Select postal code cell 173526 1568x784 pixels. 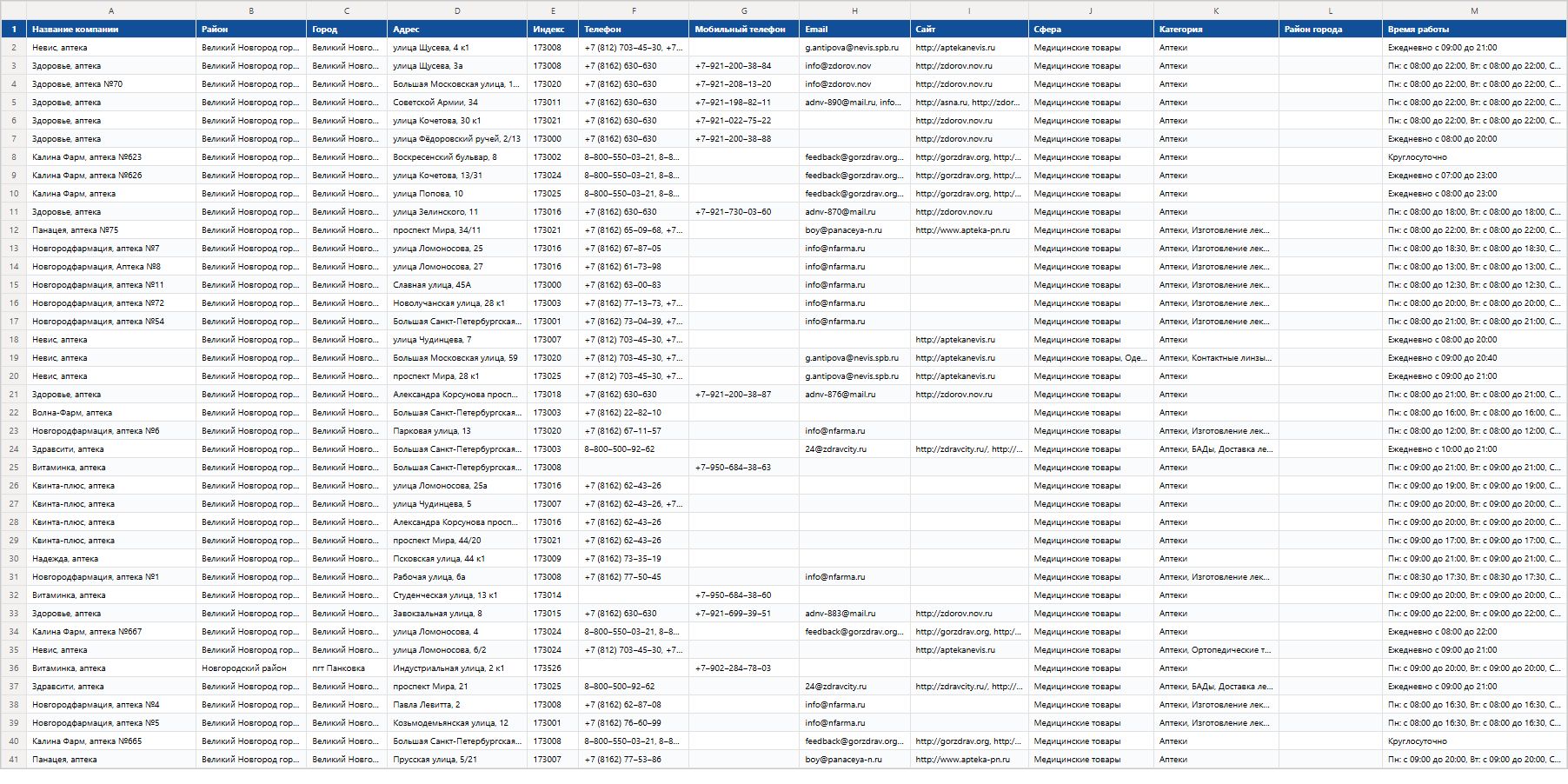click(553, 668)
